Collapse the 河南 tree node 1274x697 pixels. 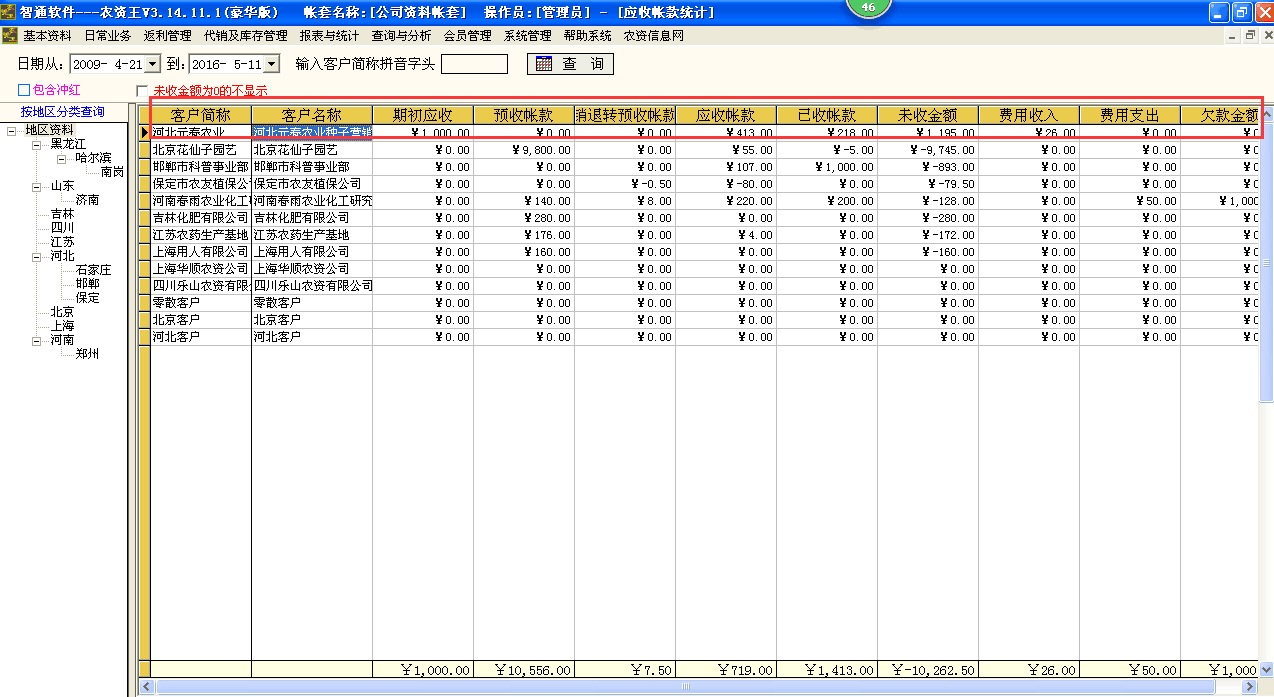(36, 340)
